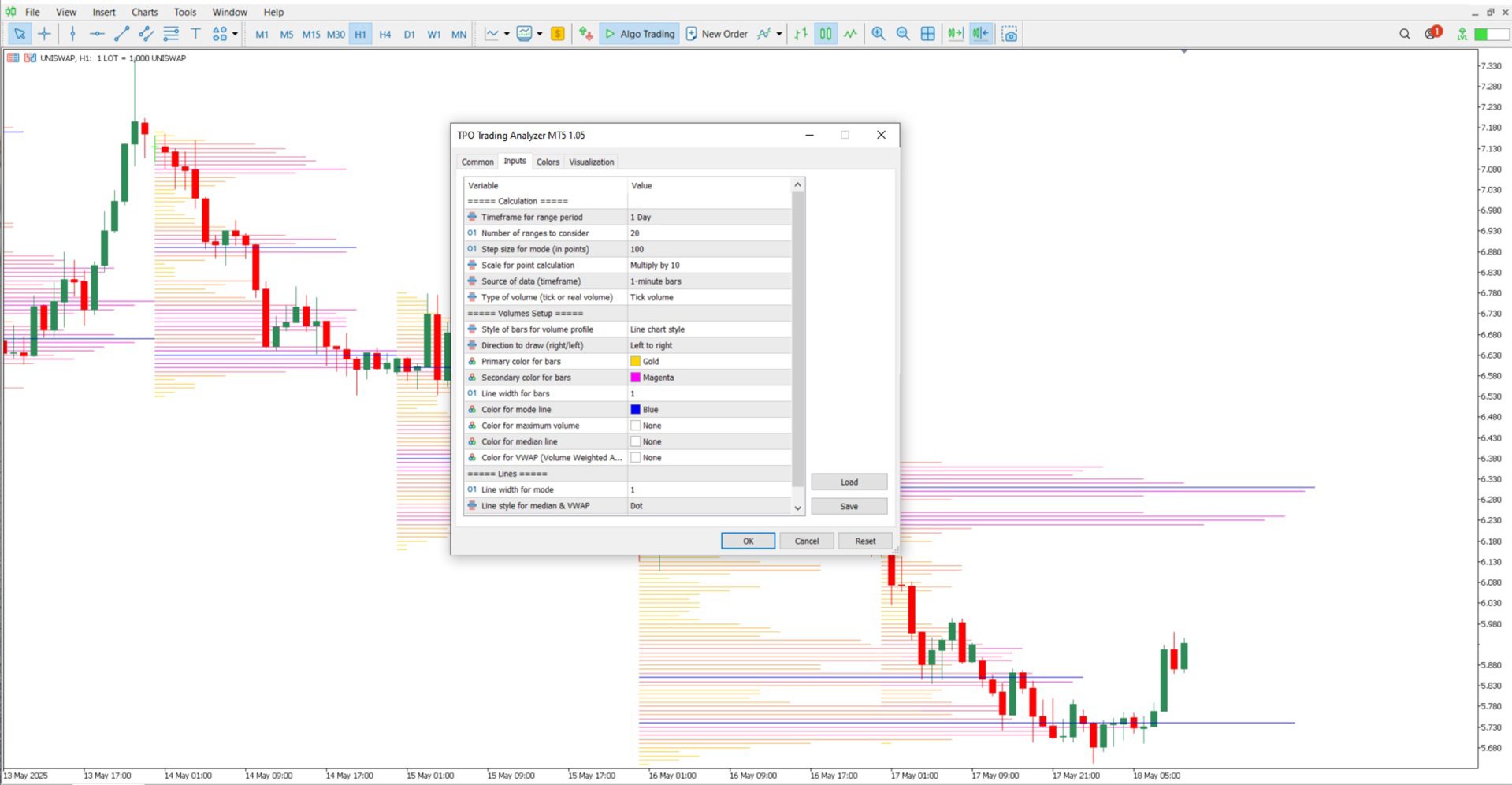
Task: Select the maximum volume color None value
Action: [709, 426]
